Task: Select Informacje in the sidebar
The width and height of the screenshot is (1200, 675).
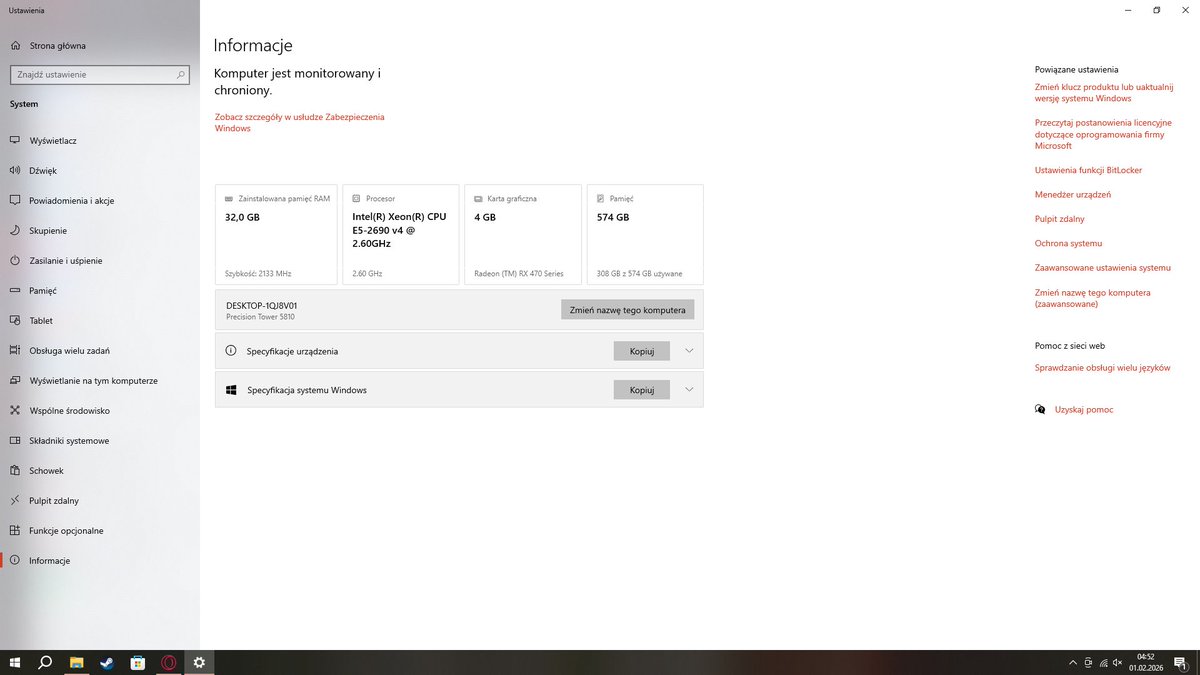Action: (x=100, y=561)
